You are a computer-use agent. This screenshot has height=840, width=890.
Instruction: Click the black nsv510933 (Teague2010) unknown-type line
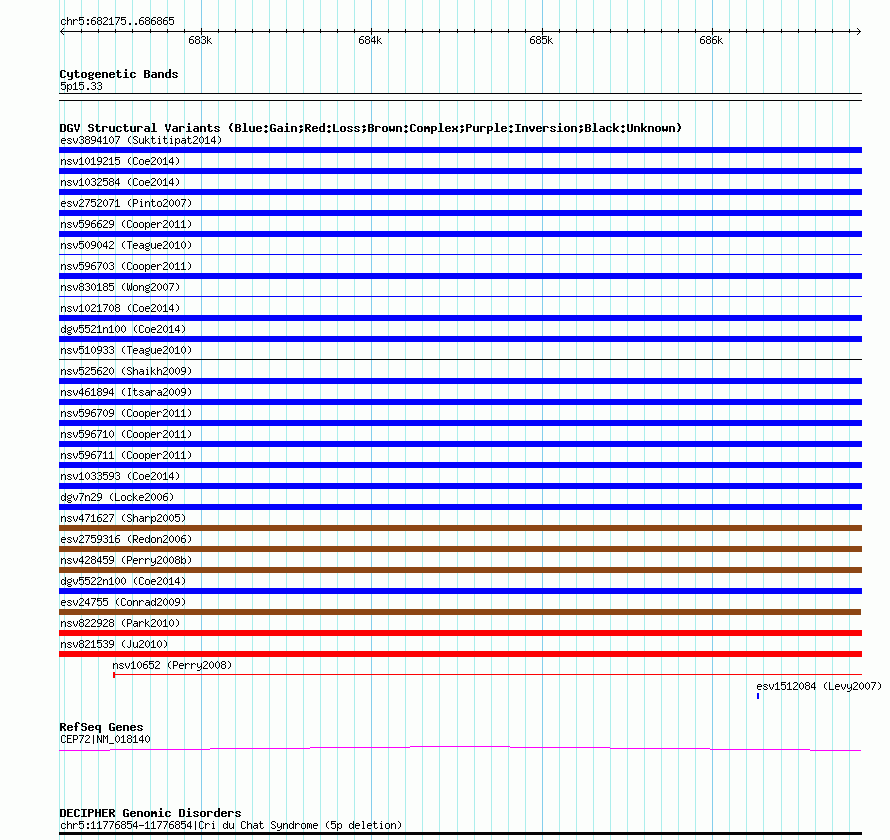click(x=460, y=359)
